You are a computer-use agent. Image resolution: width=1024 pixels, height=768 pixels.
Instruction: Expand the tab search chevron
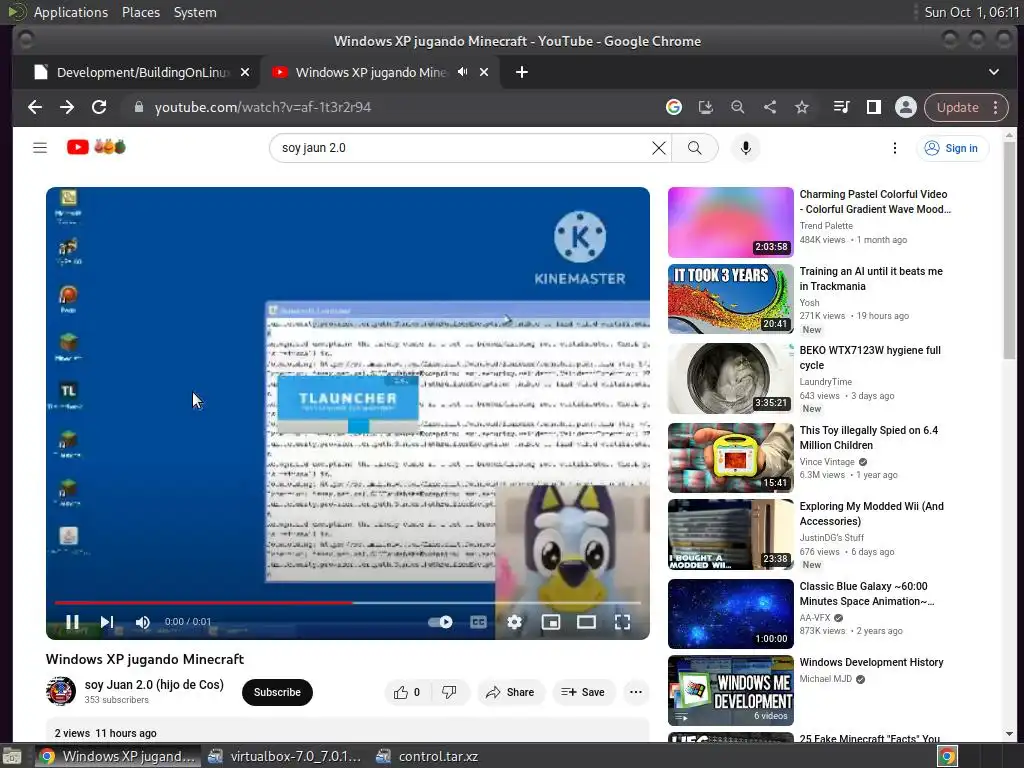click(993, 72)
